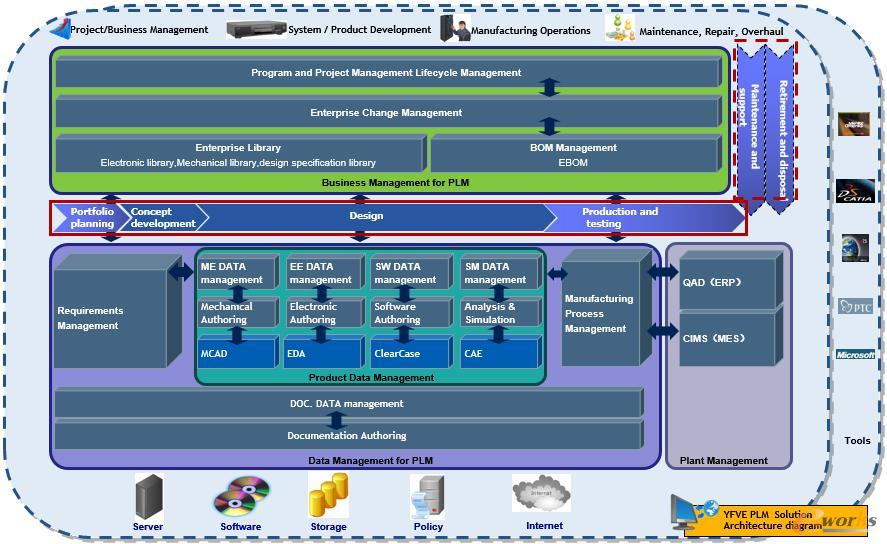The width and height of the screenshot is (887, 544).
Task: Select the Portfolio planning phase
Action: click(x=88, y=217)
